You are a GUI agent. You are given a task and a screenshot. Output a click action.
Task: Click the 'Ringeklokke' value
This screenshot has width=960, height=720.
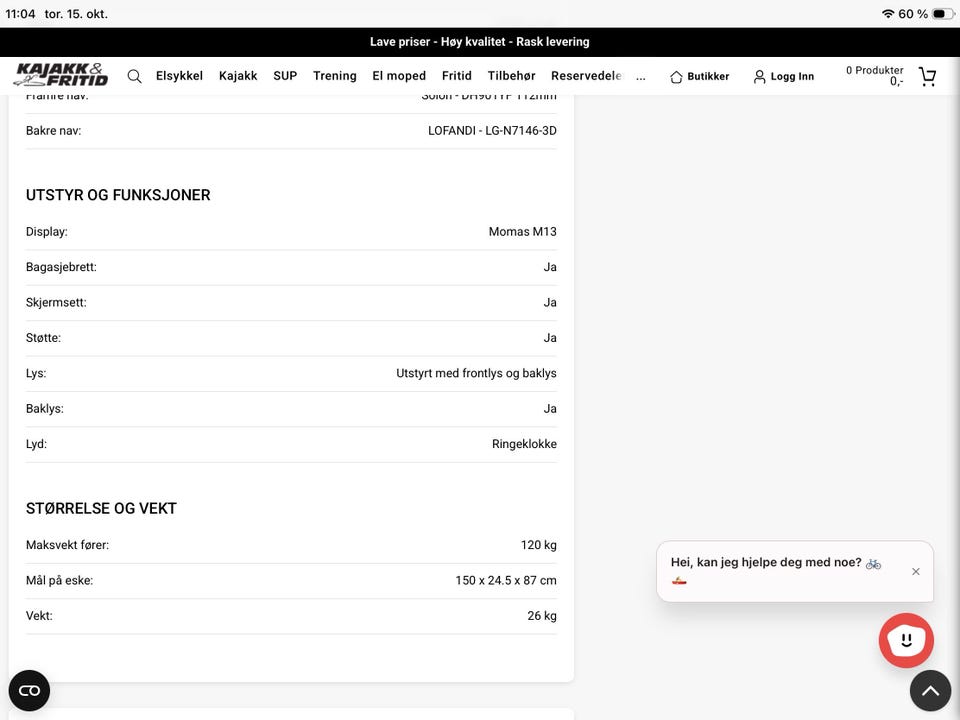click(525, 444)
